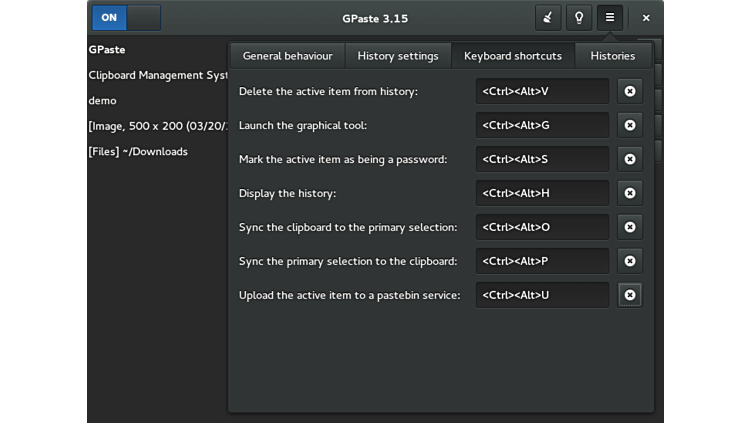Open the History settings tab
Image resolution: width=752 pixels, height=423 pixels.
click(398, 56)
